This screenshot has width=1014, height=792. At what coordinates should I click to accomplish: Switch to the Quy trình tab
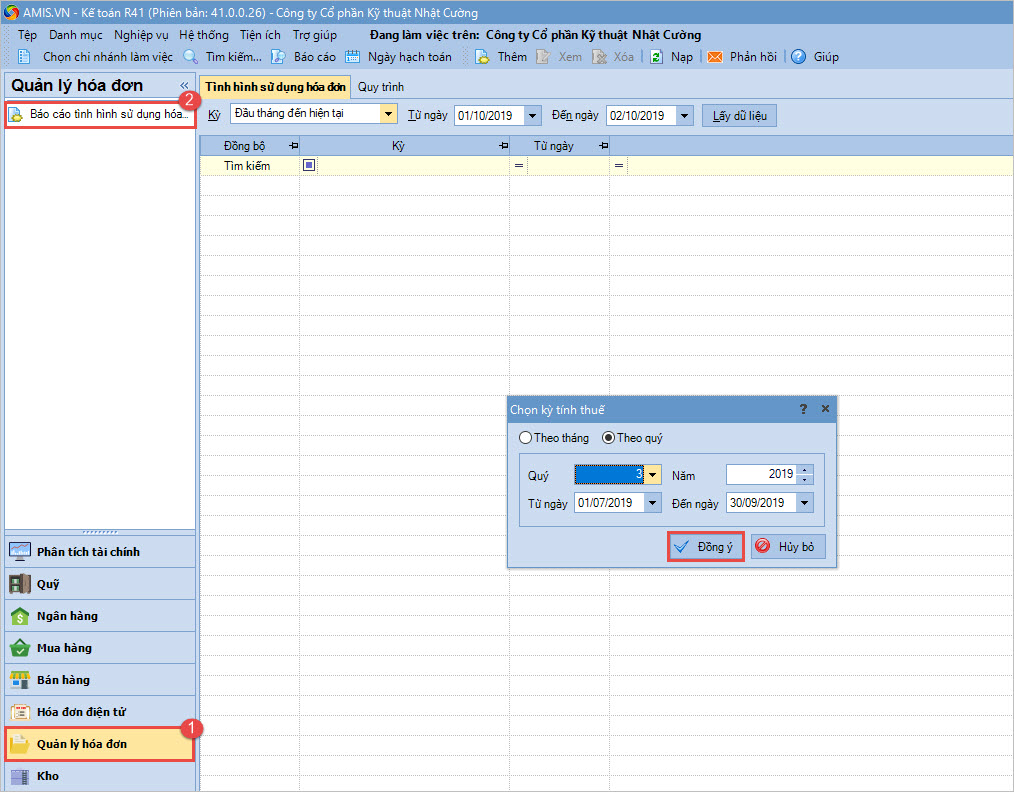380,88
